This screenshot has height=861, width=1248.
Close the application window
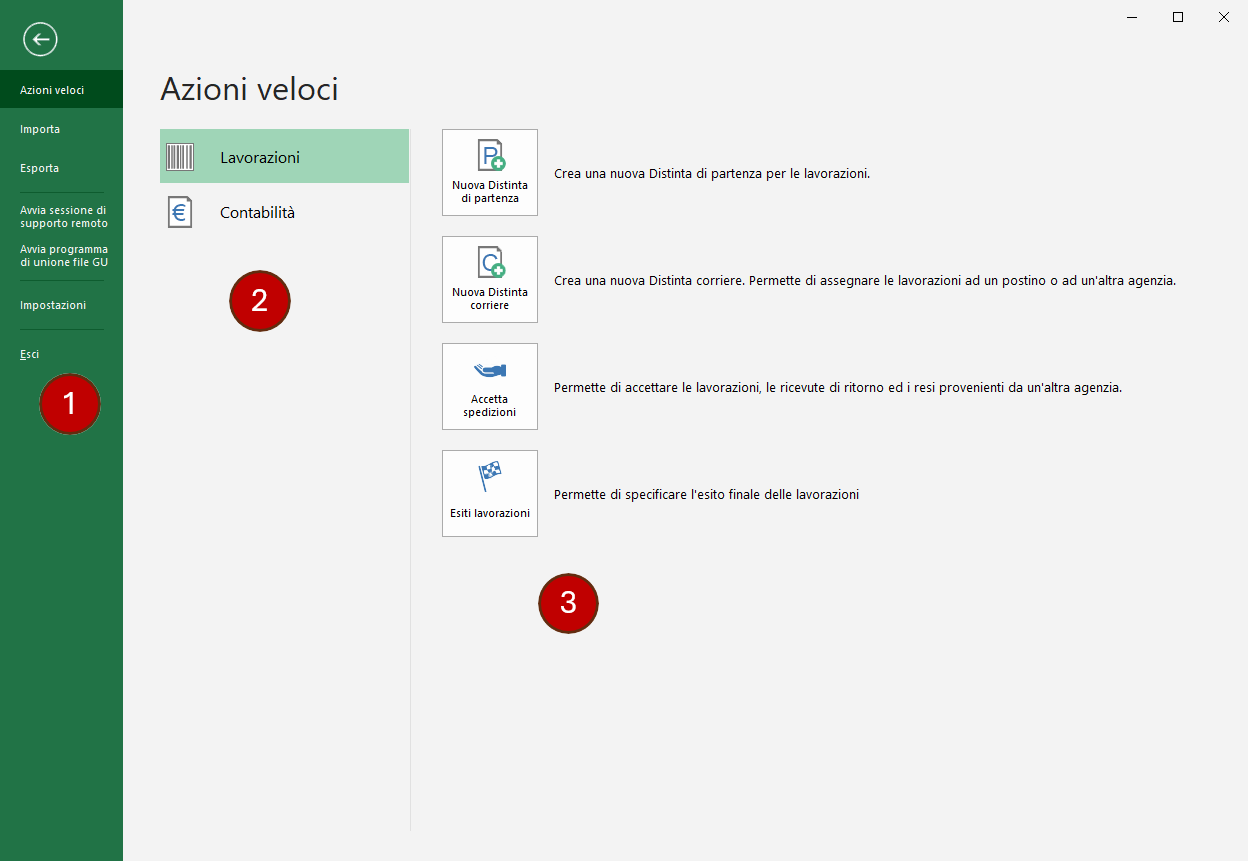click(1224, 17)
